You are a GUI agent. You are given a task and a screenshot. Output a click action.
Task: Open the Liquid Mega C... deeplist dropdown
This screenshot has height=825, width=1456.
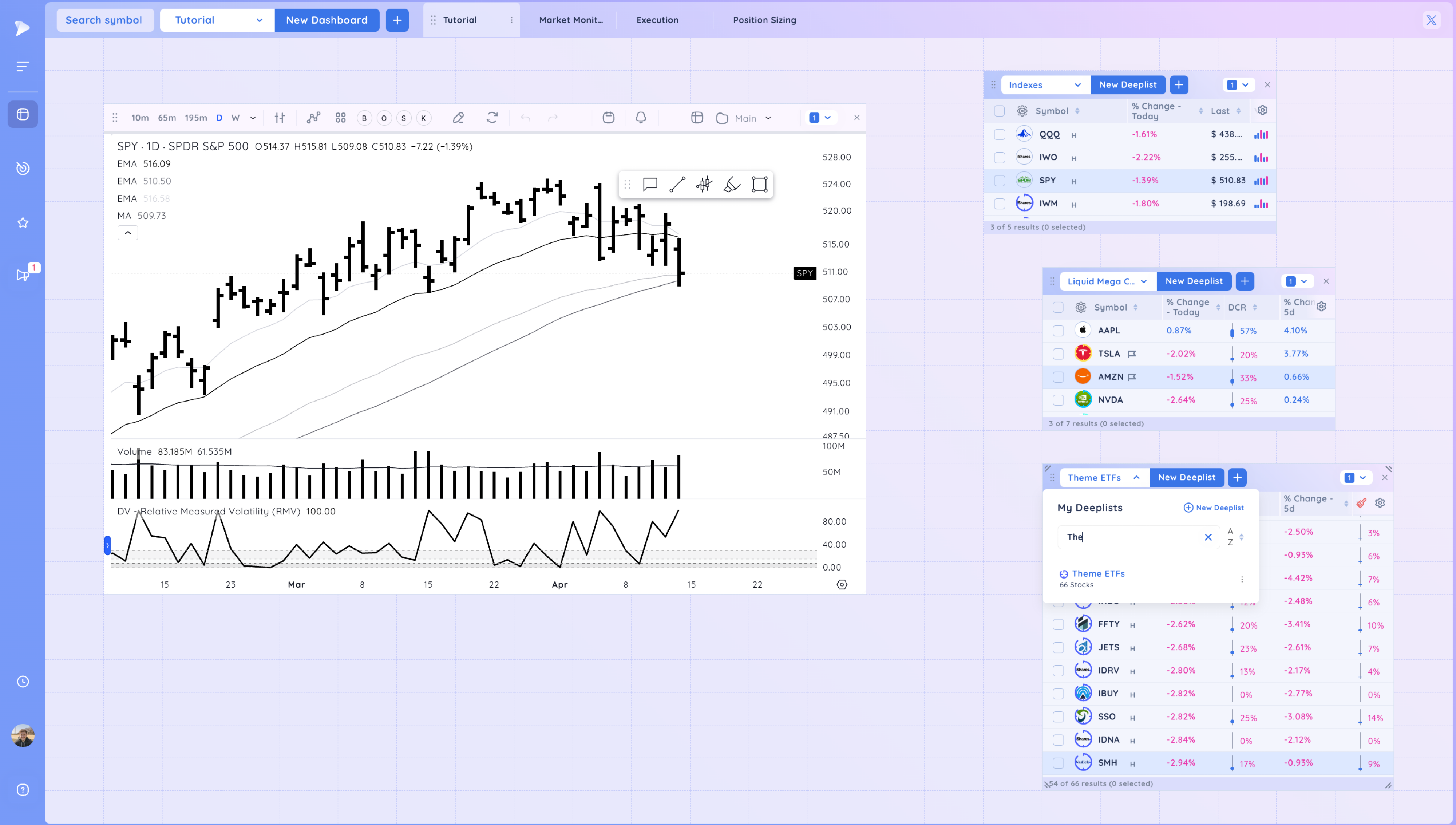pos(1107,281)
